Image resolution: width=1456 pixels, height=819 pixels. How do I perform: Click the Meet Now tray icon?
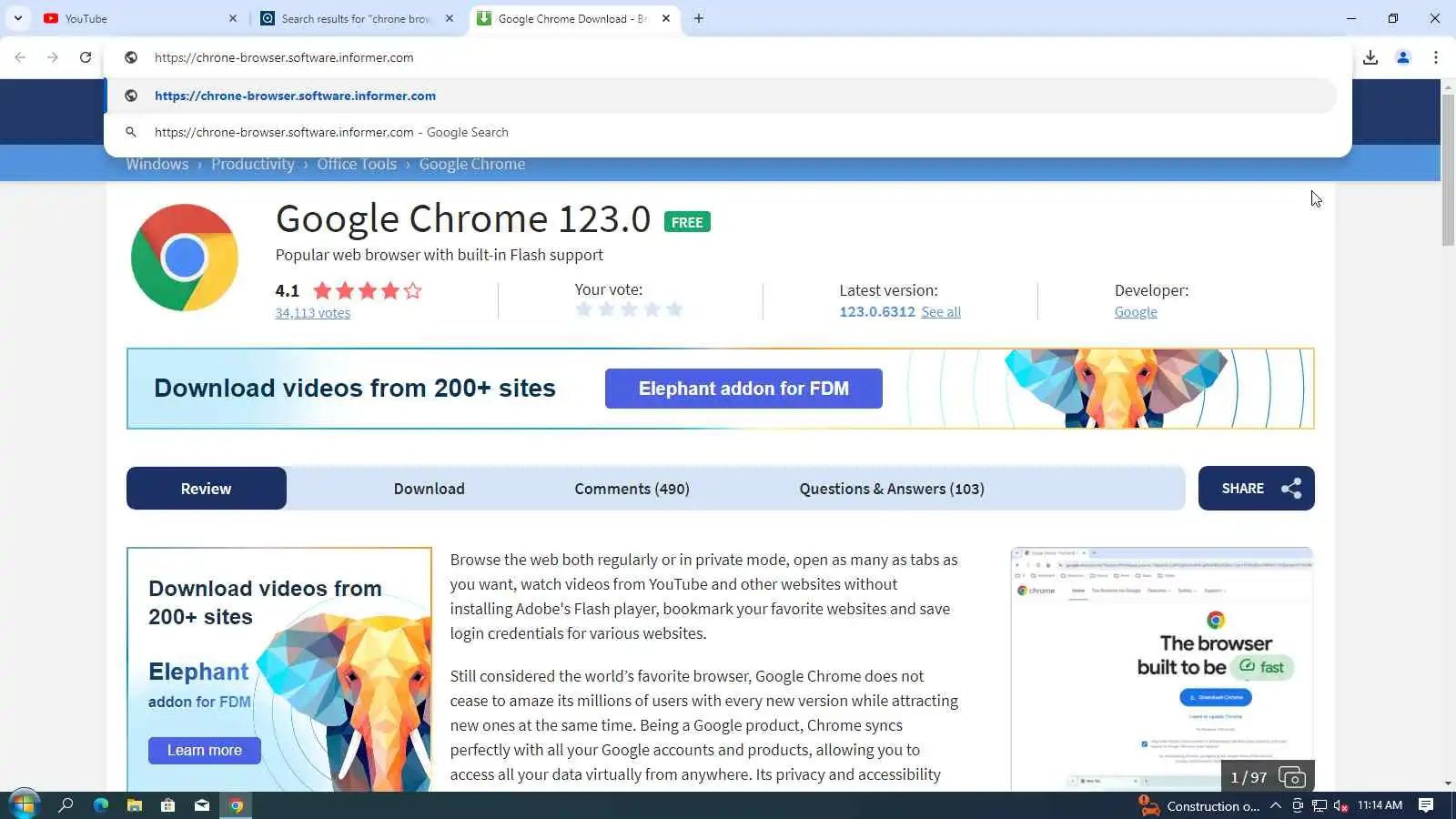(x=1298, y=805)
